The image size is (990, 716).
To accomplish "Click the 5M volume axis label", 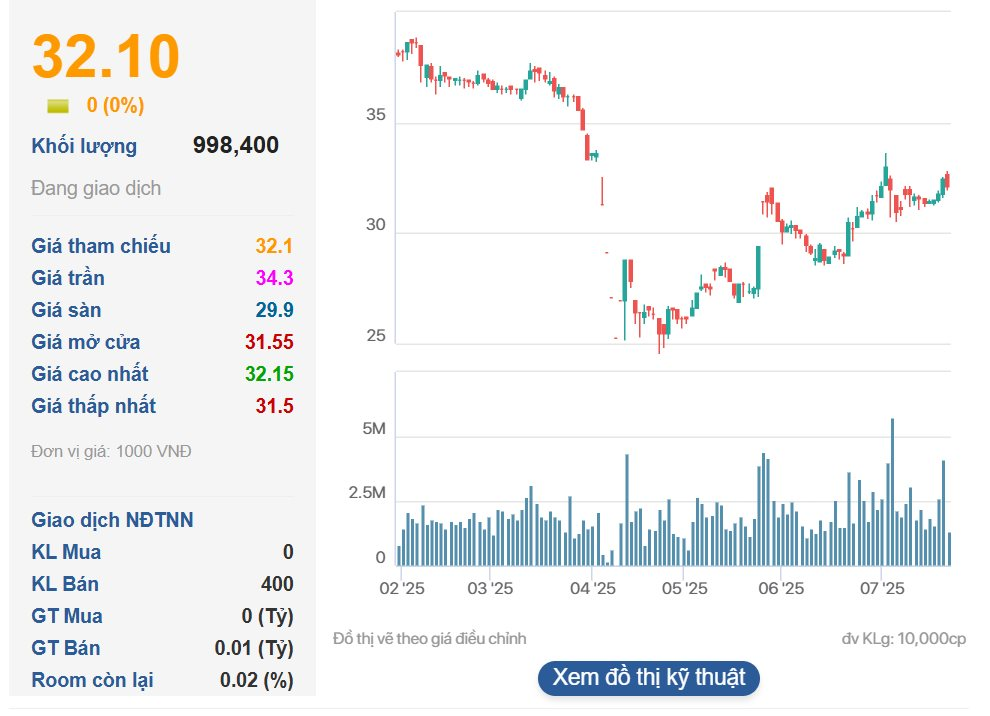I will point(374,430).
